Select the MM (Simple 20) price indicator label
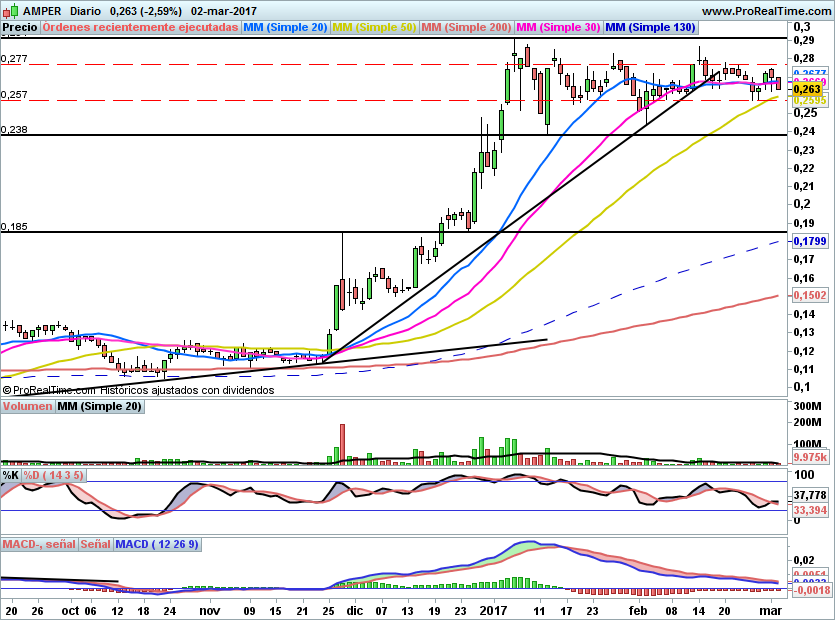The height and width of the screenshot is (620, 835). coord(285,27)
